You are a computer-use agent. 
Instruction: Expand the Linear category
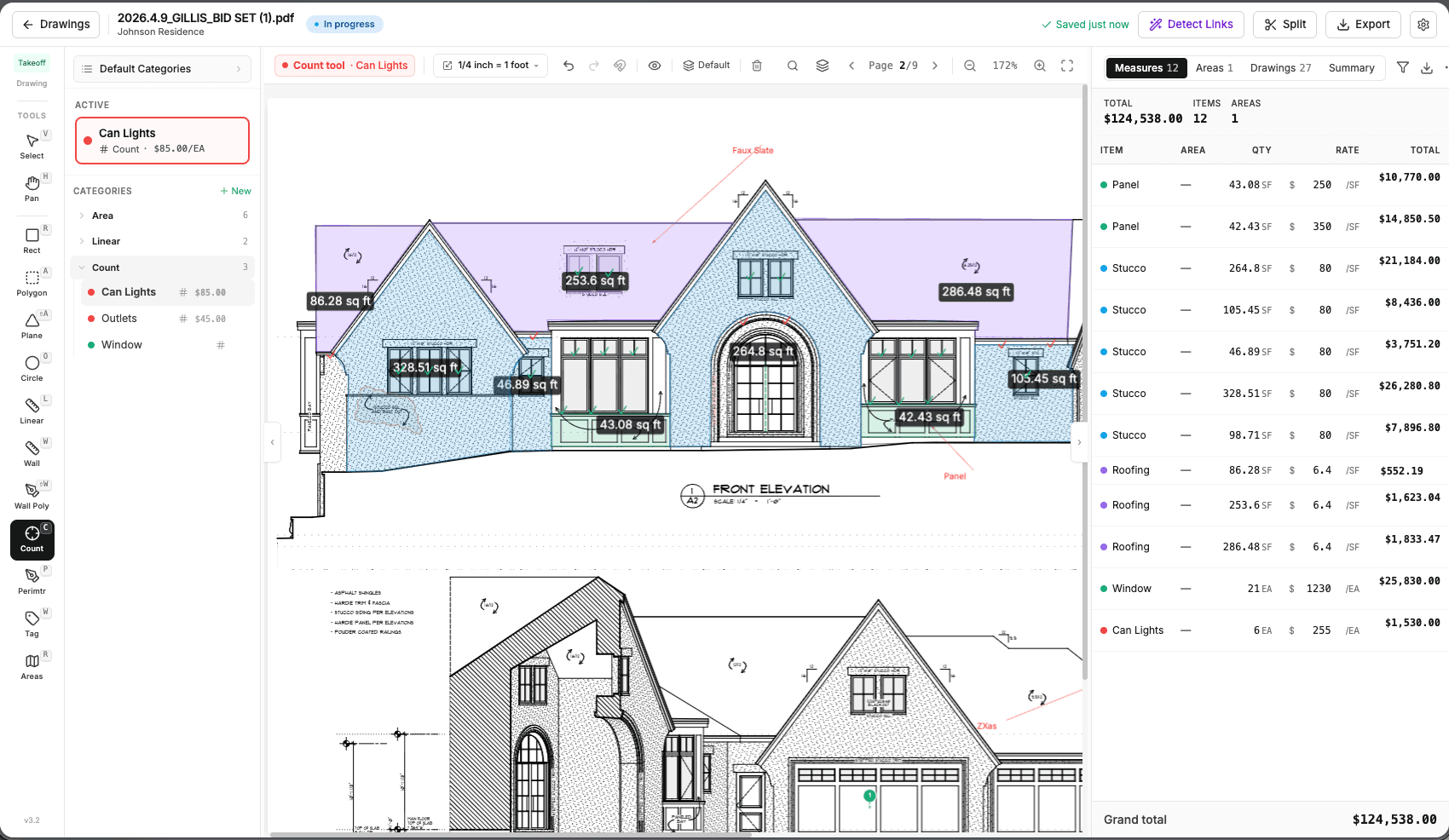[162, 241]
